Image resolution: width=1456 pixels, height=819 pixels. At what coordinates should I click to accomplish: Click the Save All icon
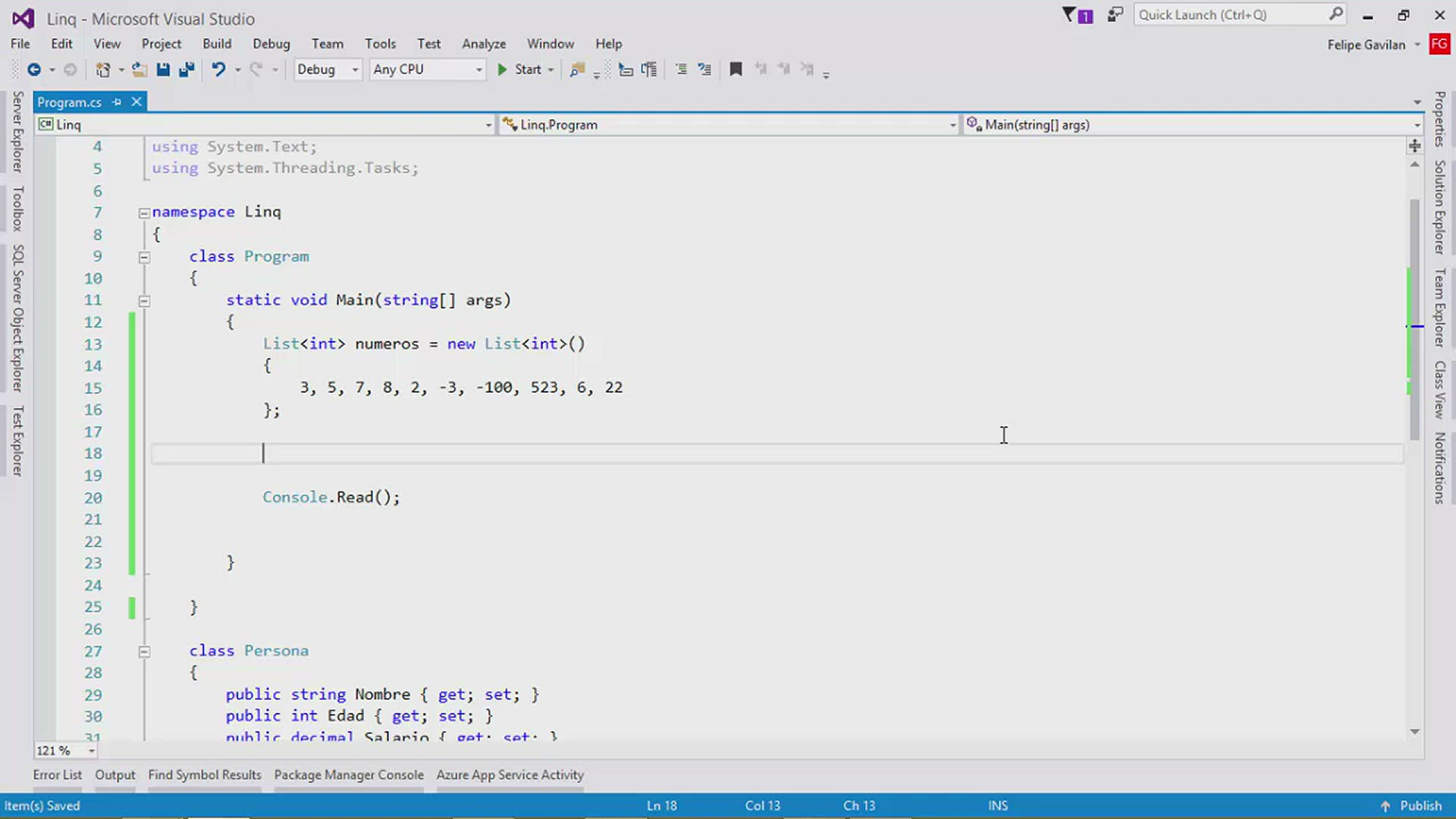tap(187, 70)
